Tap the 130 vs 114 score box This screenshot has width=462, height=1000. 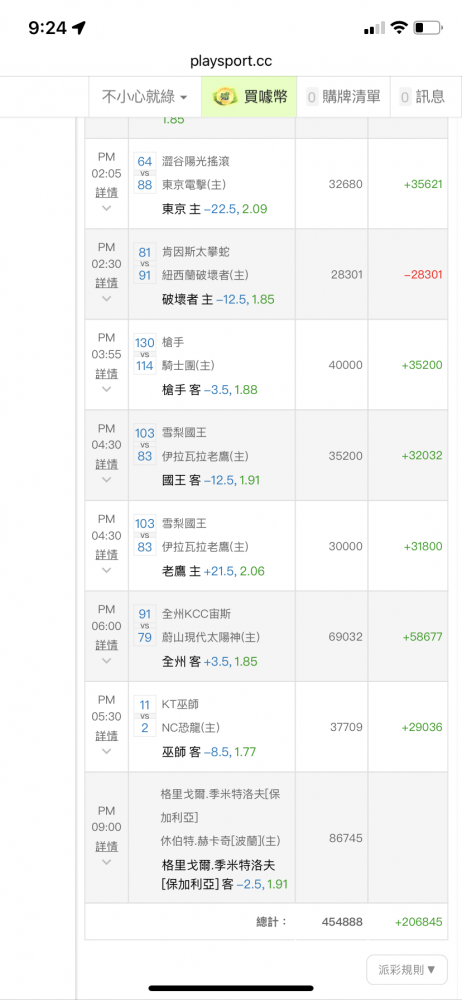[145, 354]
